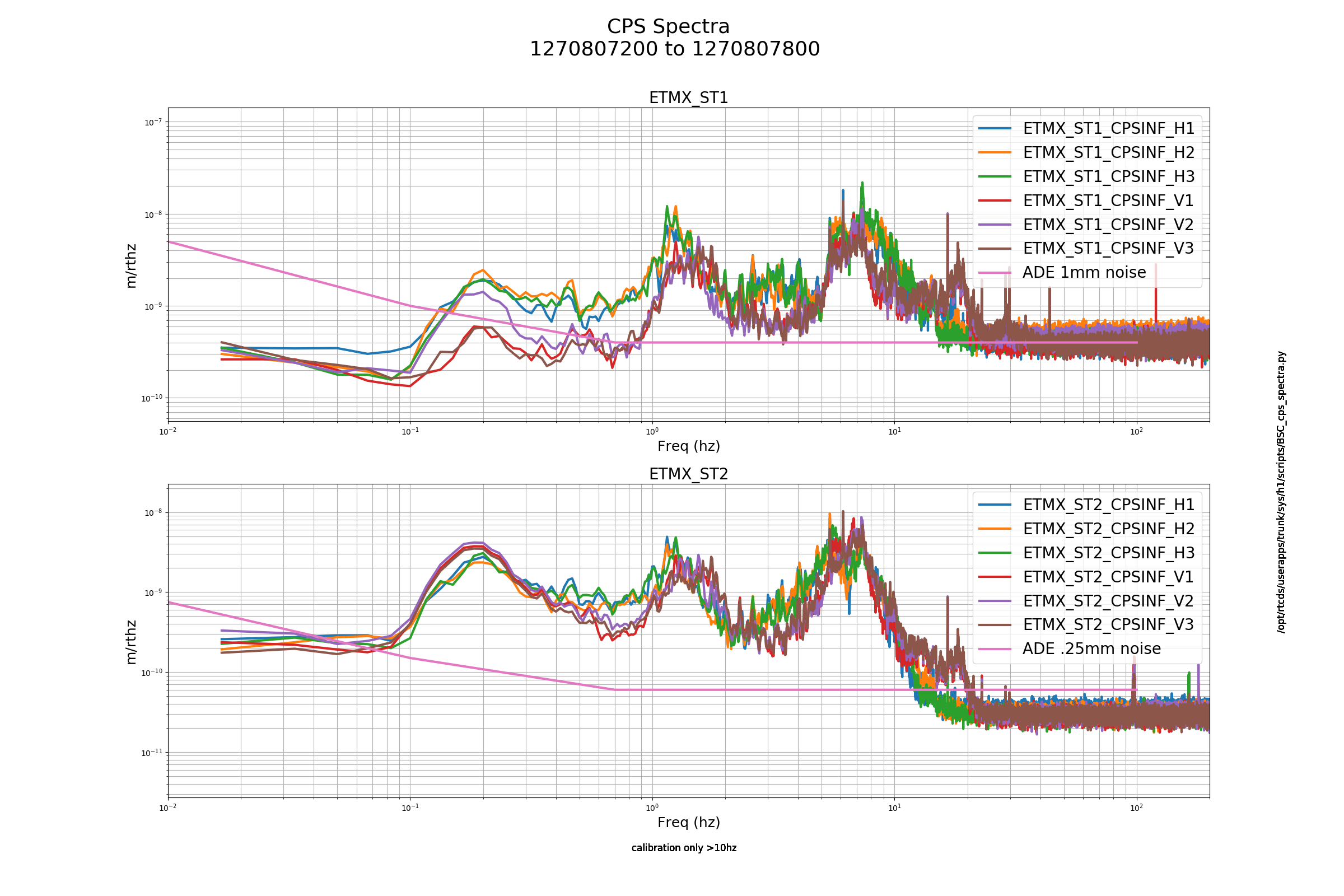
Task: Click the CPS Spectra figure title
Action: 669,27
